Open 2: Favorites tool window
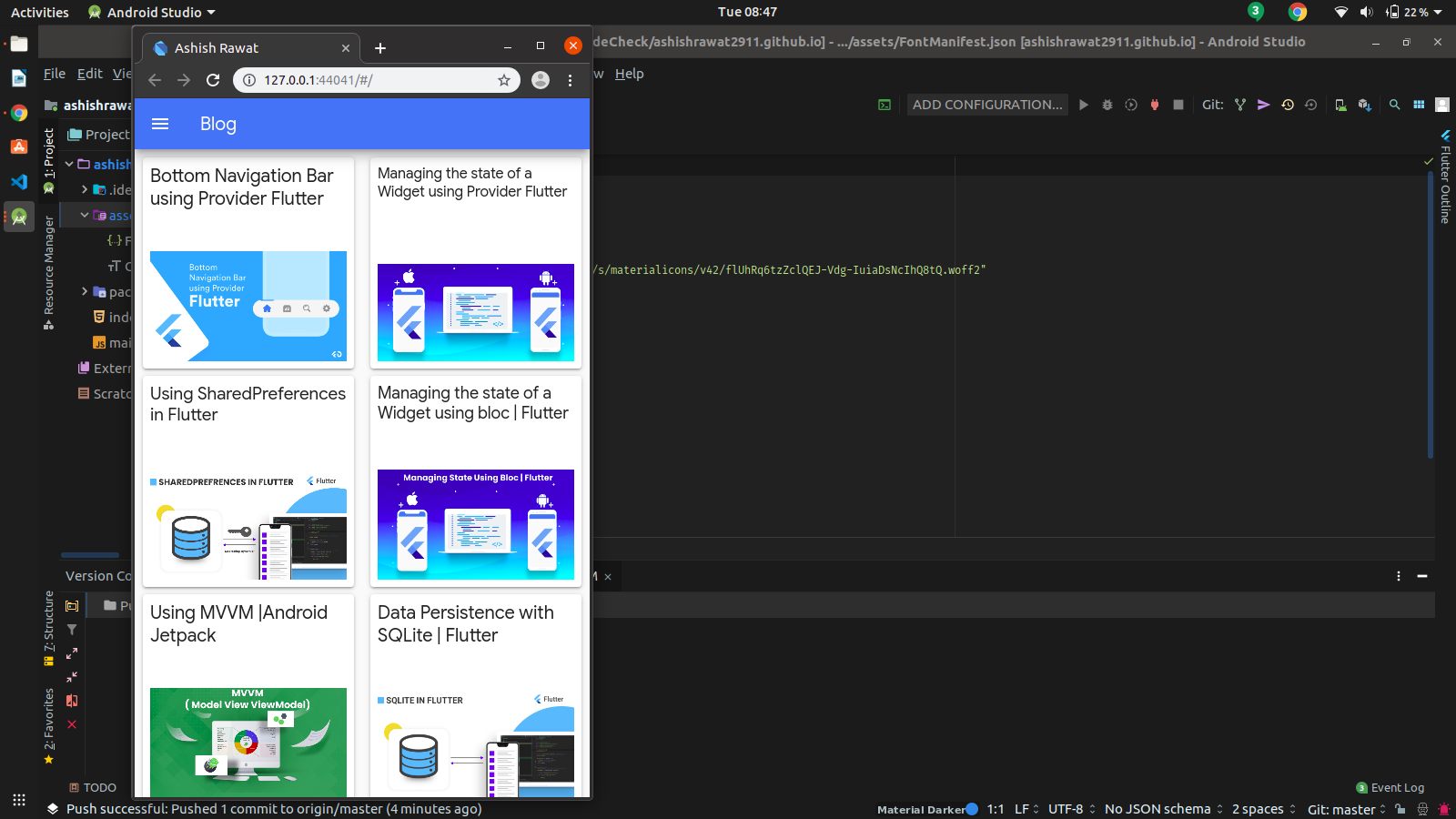 [49, 725]
